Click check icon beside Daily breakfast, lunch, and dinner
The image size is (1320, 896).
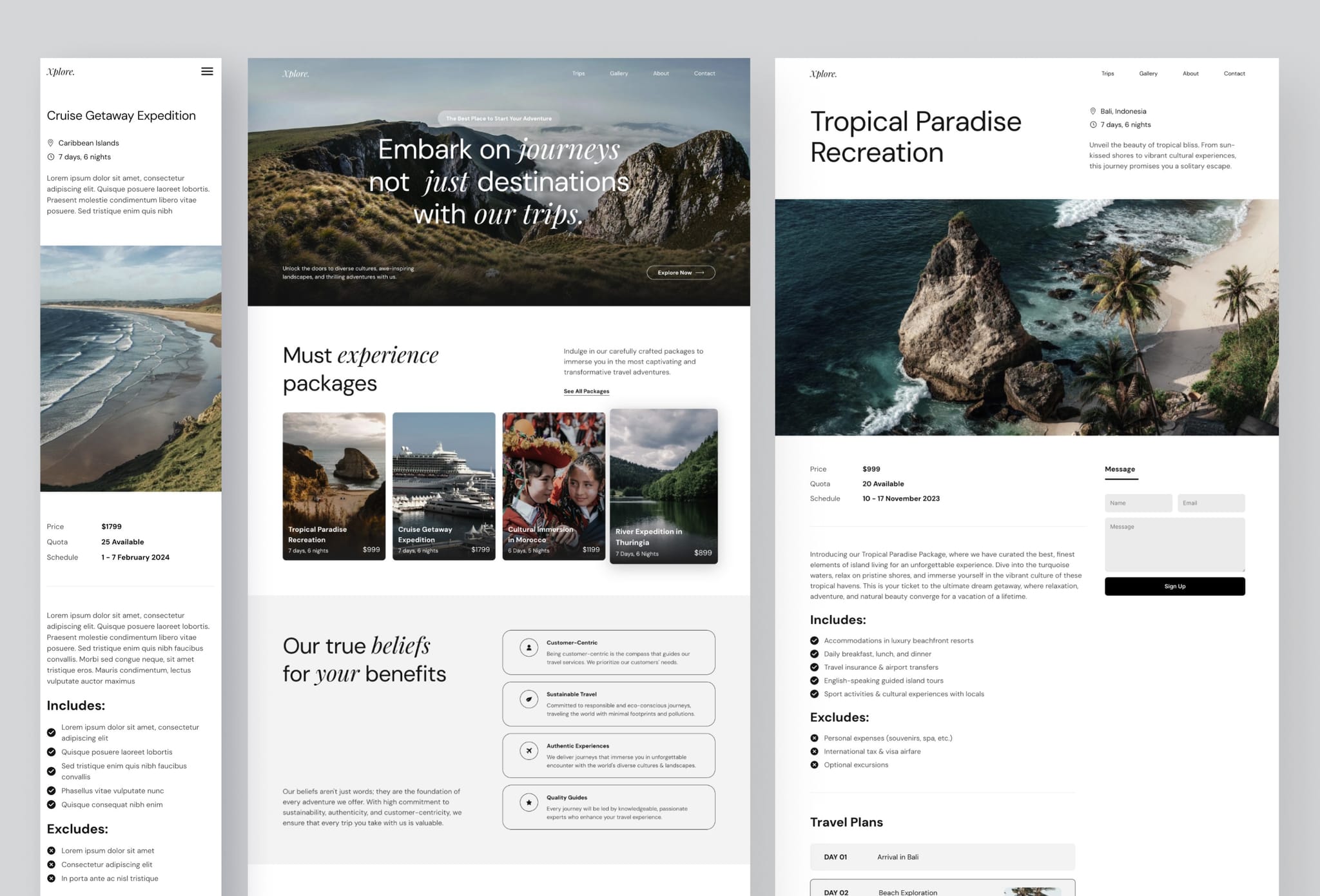point(815,654)
